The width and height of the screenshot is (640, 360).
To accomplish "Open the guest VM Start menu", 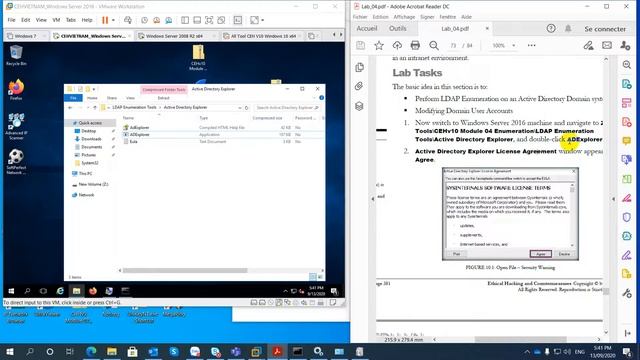I will tap(11, 291).
